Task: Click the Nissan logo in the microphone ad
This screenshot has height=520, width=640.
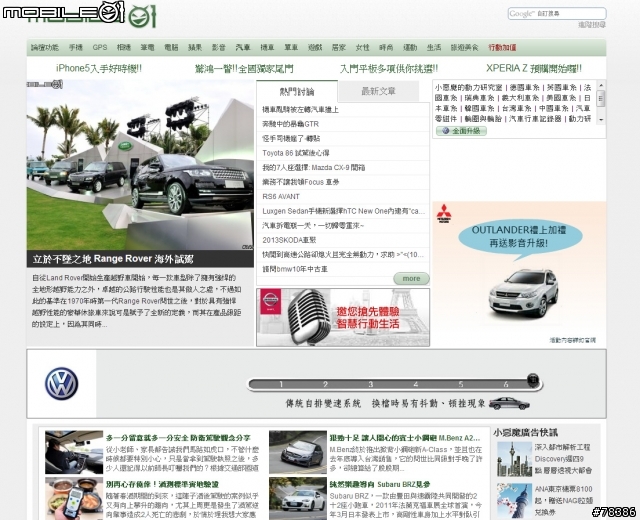Action: click(x=271, y=302)
